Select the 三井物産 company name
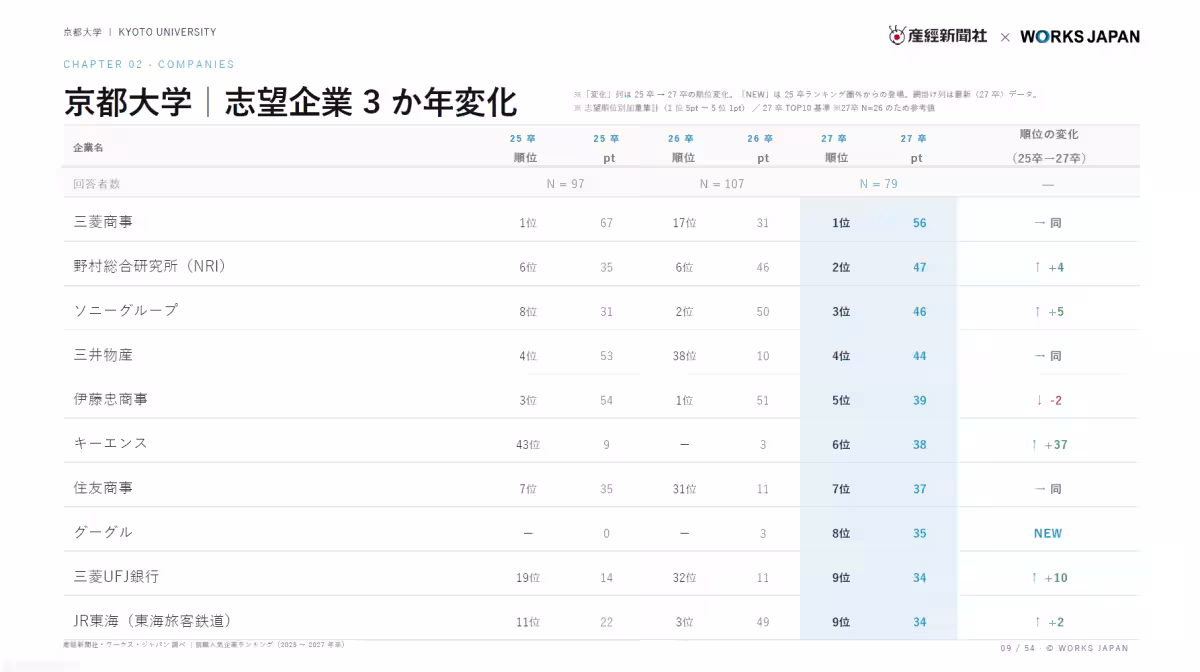 coord(103,355)
